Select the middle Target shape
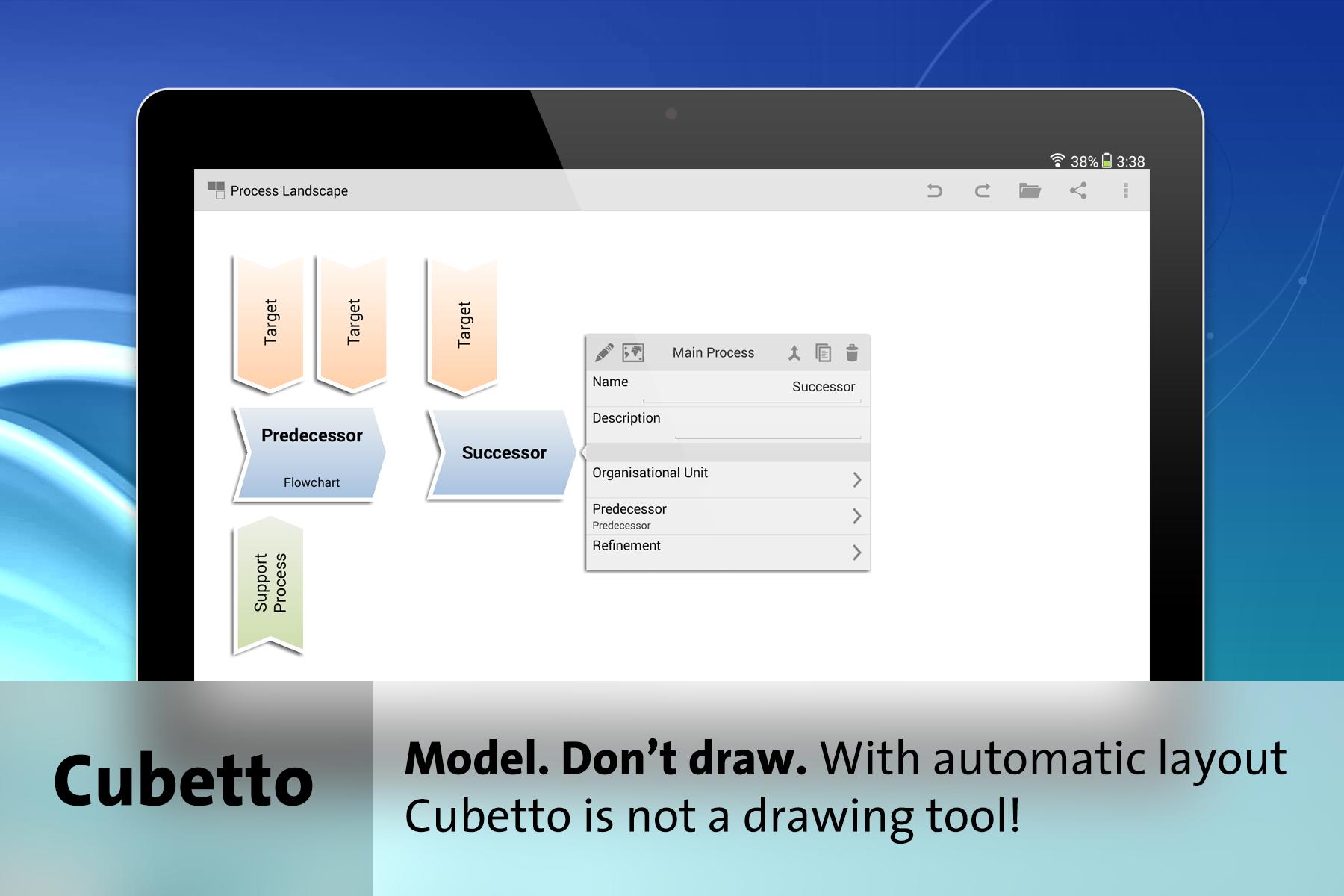1344x896 pixels. pos(352,323)
